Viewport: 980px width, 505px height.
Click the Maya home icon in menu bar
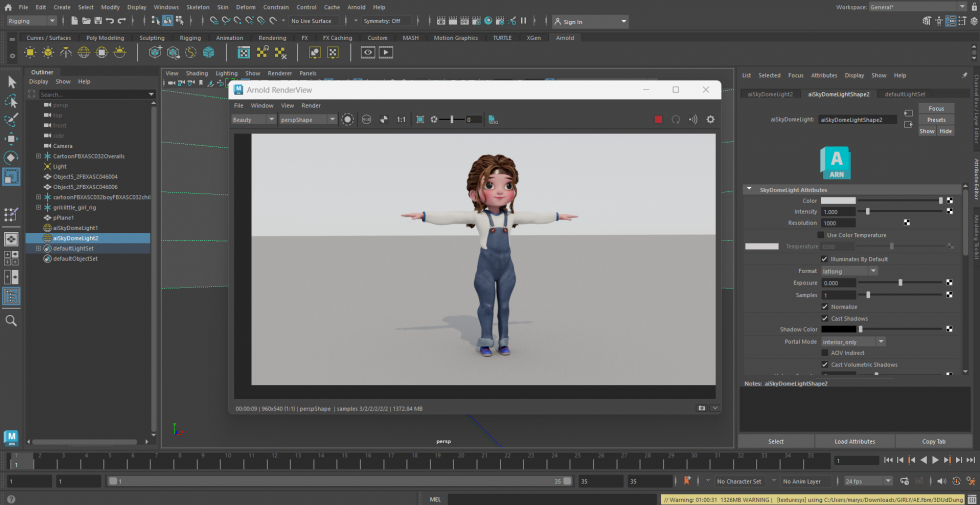[x=8, y=7]
